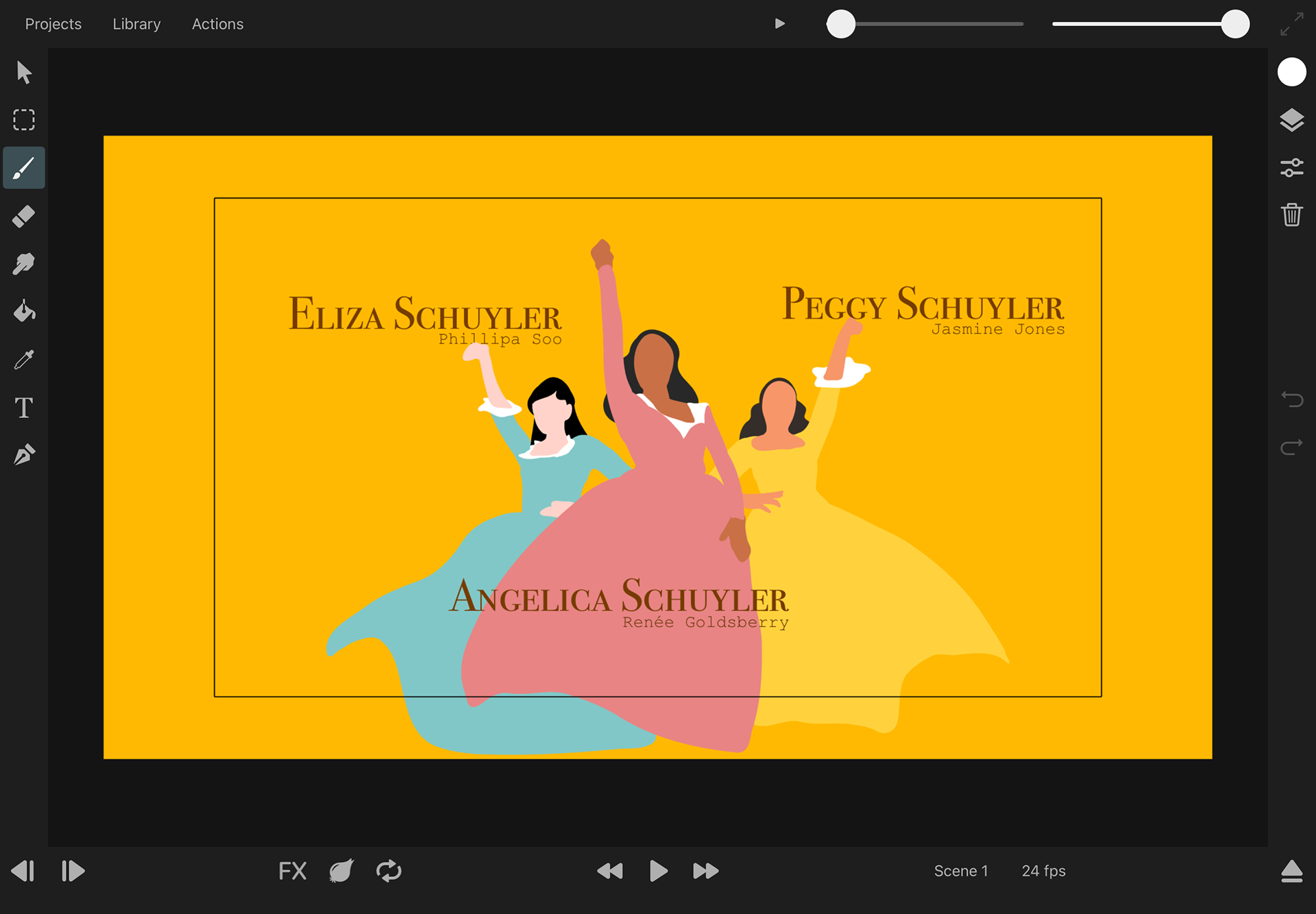Select the Eraser tool

24,217
